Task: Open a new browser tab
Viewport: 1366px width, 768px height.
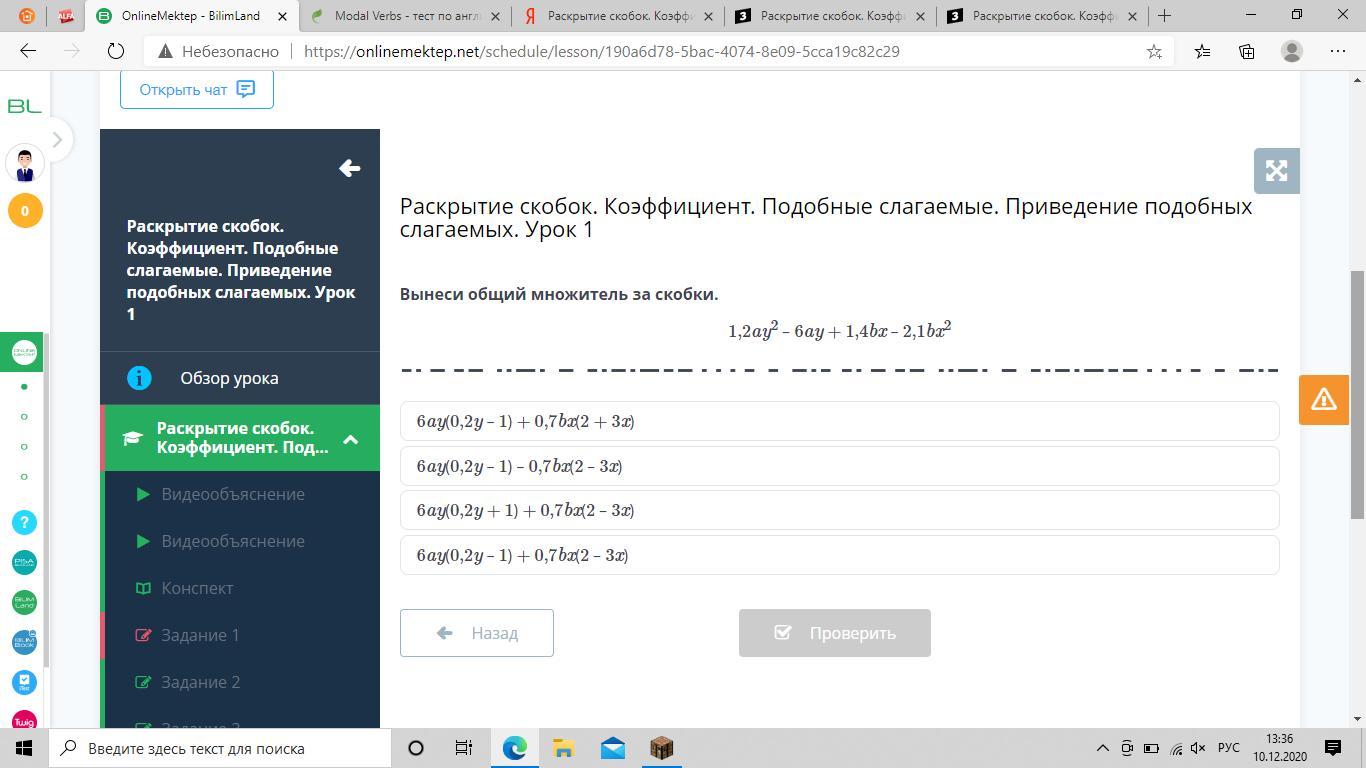Action: point(1164,15)
